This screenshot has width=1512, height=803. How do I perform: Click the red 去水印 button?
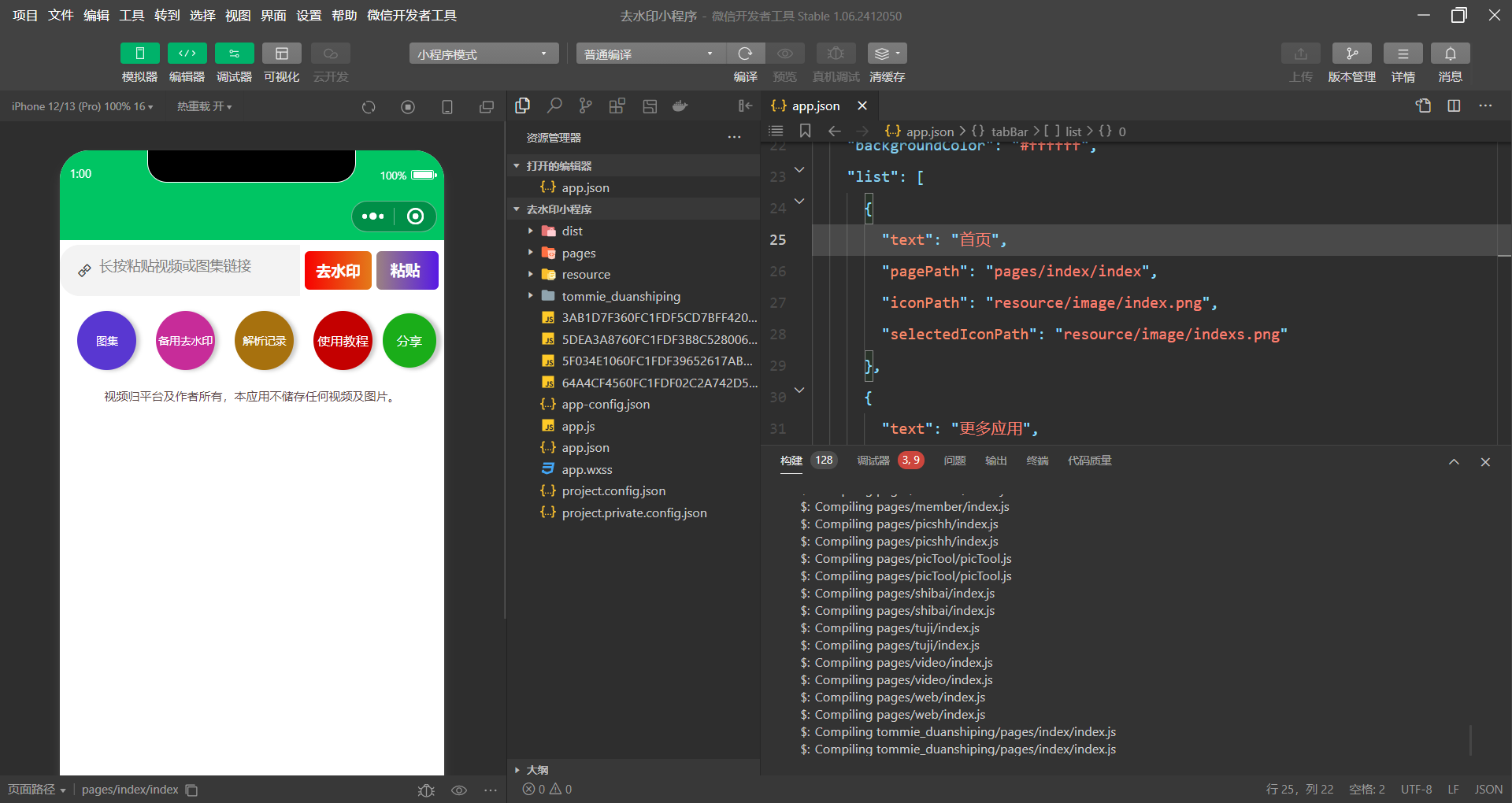(338, 271)
